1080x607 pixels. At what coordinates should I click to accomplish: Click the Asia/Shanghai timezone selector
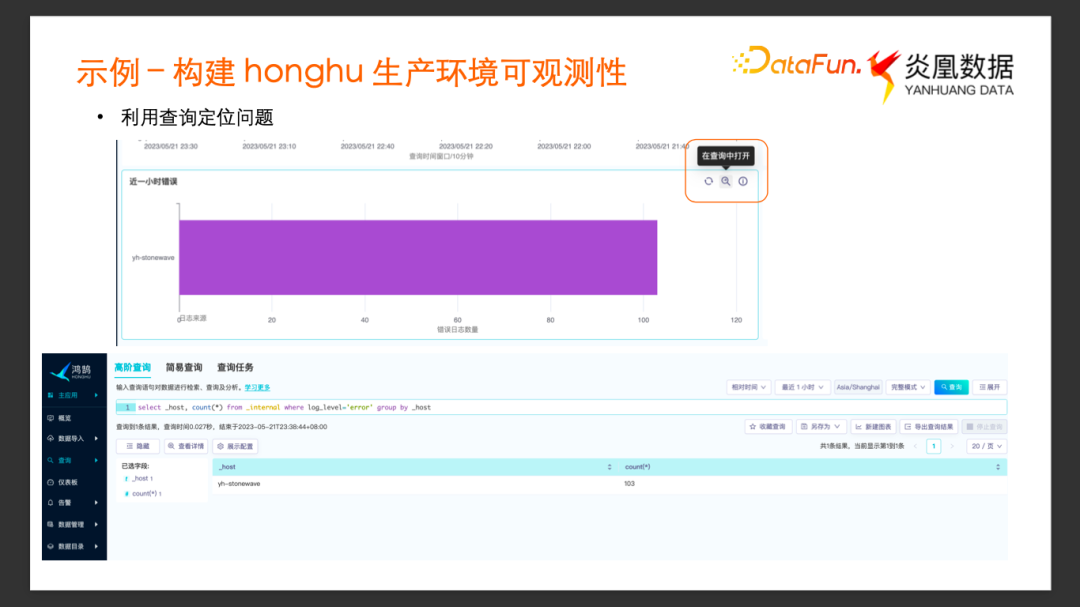858,387
